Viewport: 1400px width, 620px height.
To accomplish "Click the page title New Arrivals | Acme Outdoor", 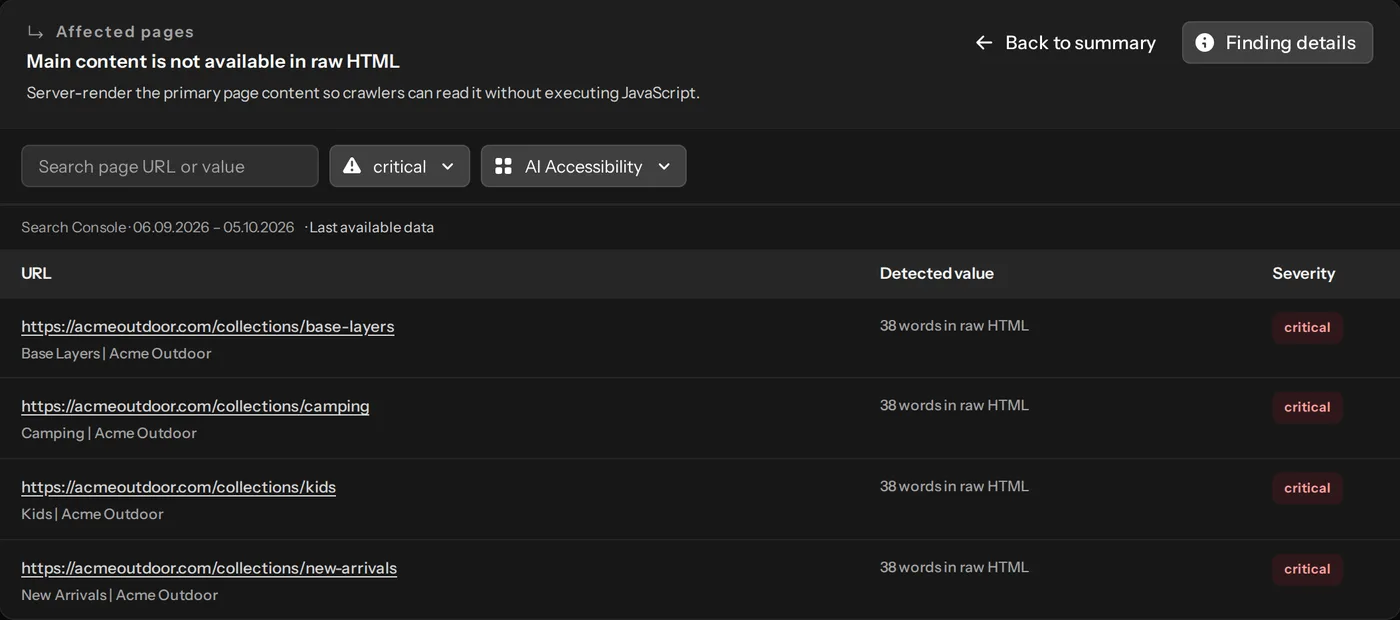I will click(x=119, y=595).
